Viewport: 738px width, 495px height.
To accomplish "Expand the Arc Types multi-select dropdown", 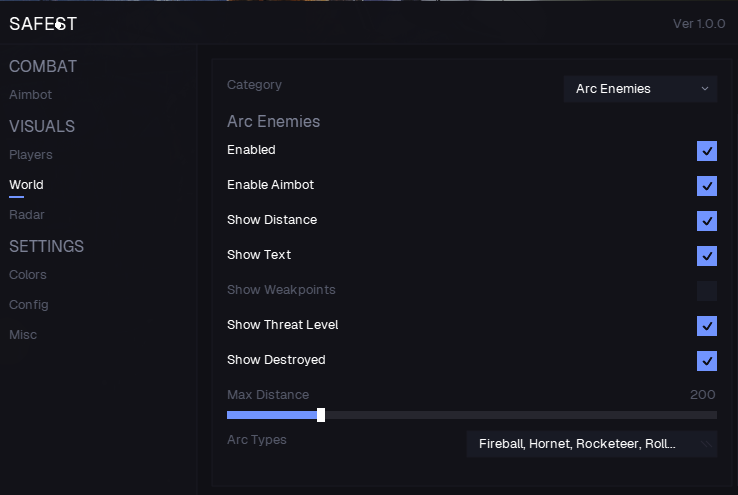I will tap(591, 443).
